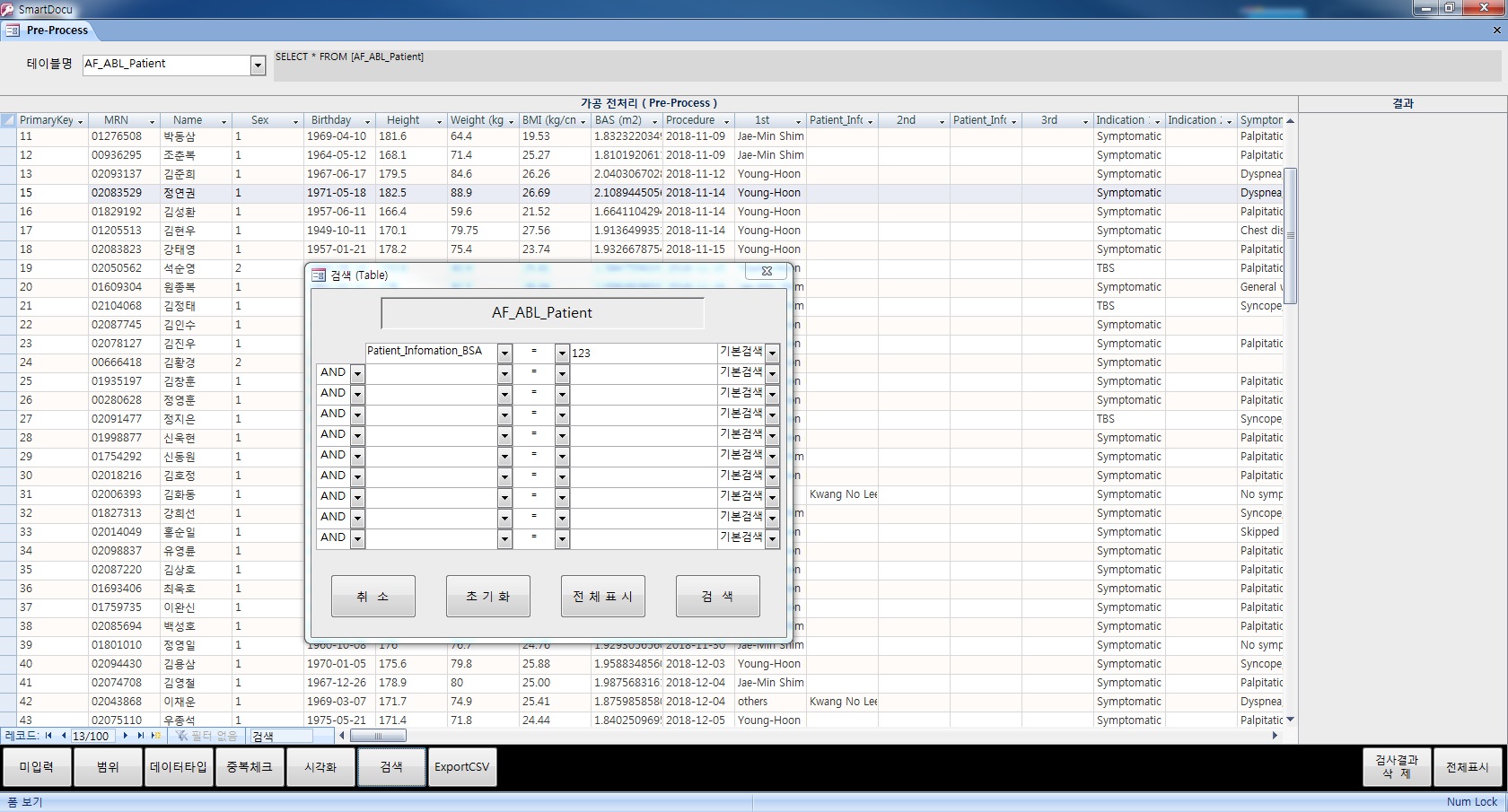The height and width of the screenshot is (812, 1508).
Task: Go to first record navigation arrow
Action: [x=48, y=736]
